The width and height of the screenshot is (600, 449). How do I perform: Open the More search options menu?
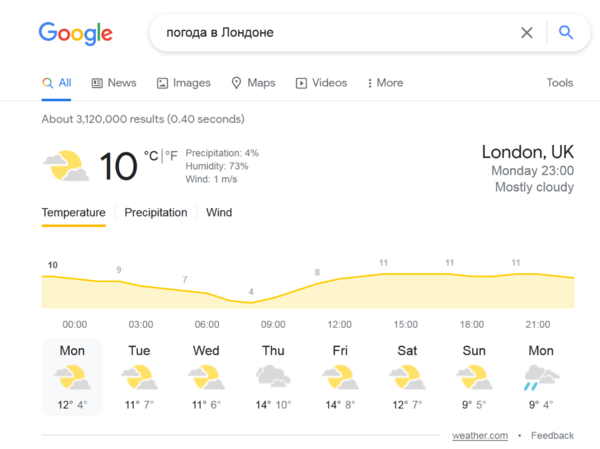[x=385, y=83]
